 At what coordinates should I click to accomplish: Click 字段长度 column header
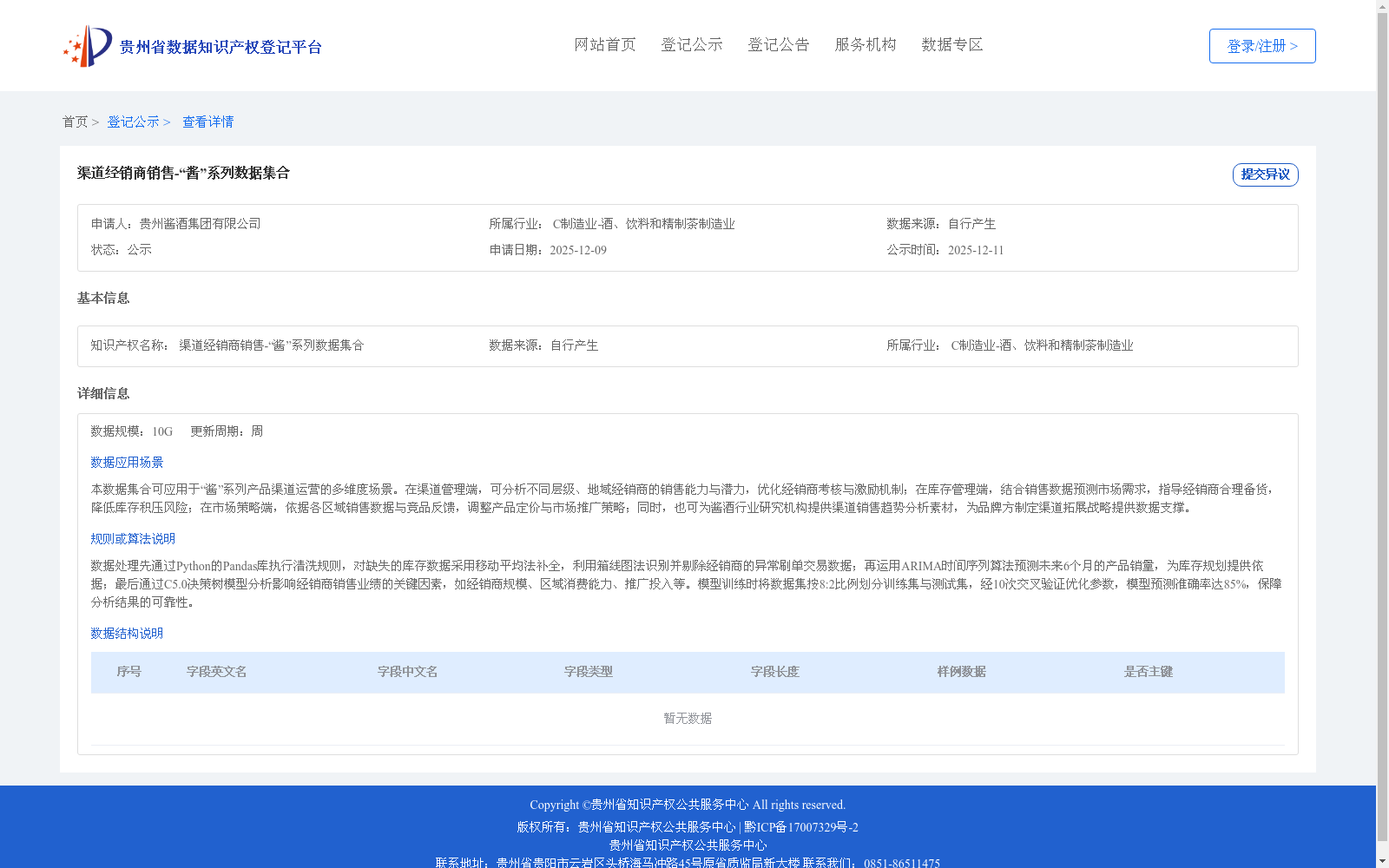coord(775,672)
